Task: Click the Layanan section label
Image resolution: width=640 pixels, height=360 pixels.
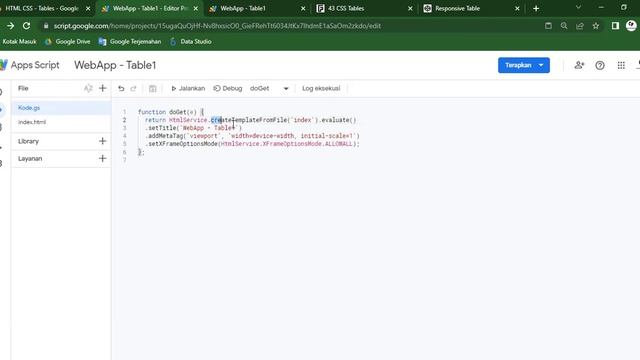Action: tap(30, 158)
